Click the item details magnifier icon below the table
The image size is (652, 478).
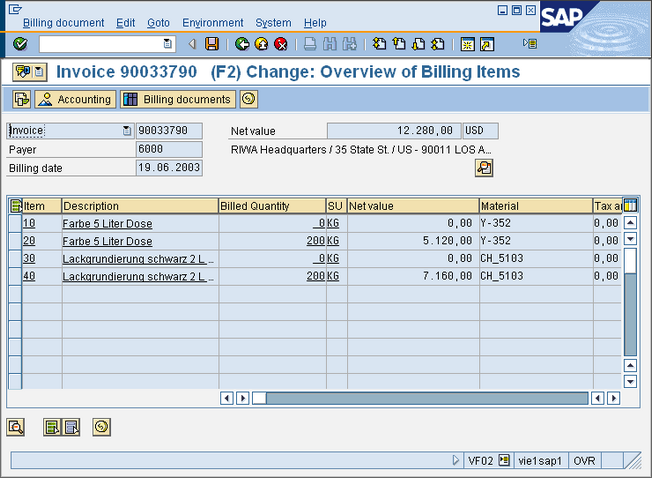click(x=16, y=427)
